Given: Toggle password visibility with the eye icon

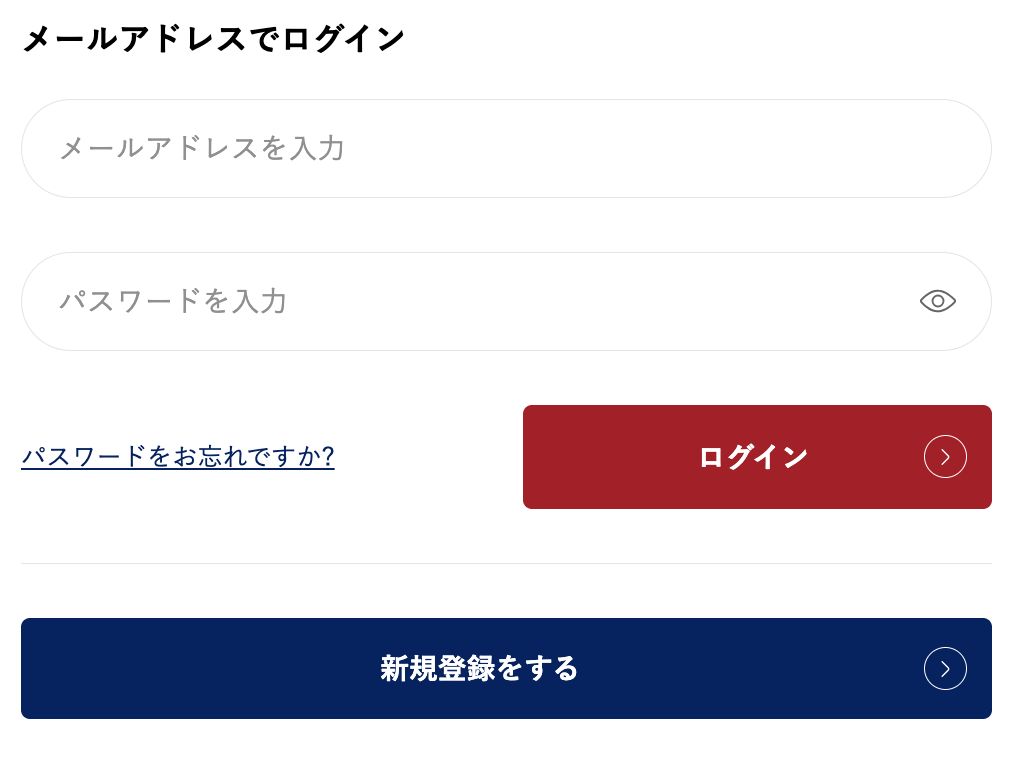Looking at the screenshot, I should pyautogui.click(x=937, y=301).
